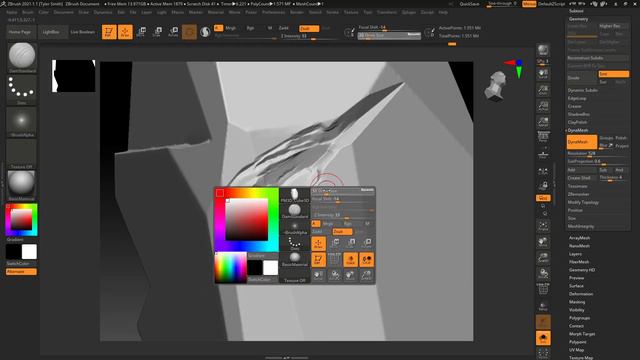Expand the Polygroups subpalette
Image resolution: width=640 pixels, height=360 pixels.
tap(580, 318)
